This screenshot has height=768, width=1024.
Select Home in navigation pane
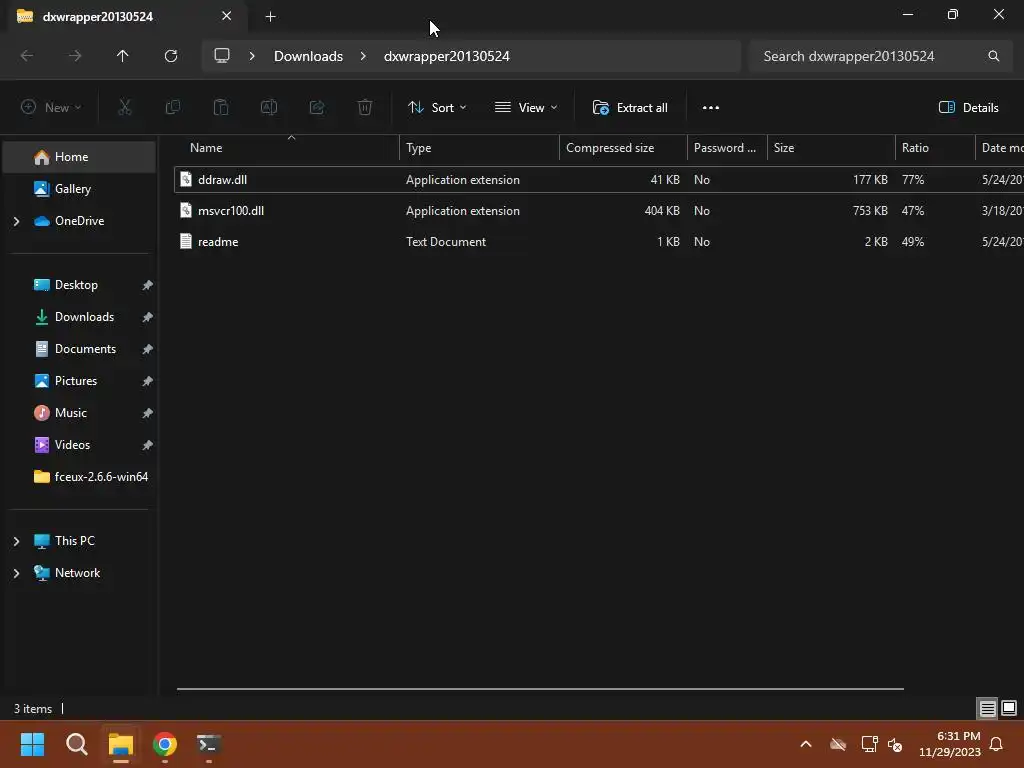(79, 157)
